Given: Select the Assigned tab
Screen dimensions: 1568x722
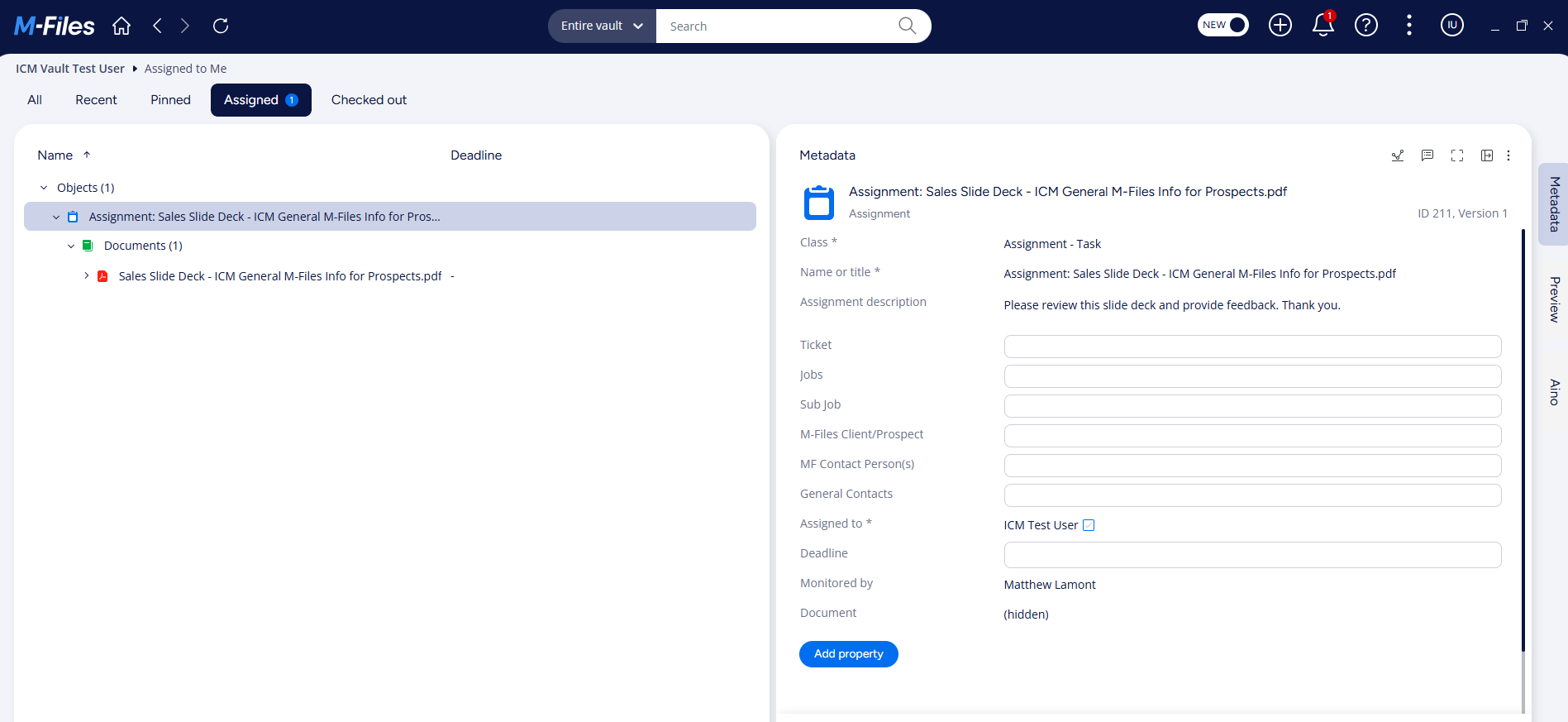Looking at the screenshot, I should coord(261,100).
